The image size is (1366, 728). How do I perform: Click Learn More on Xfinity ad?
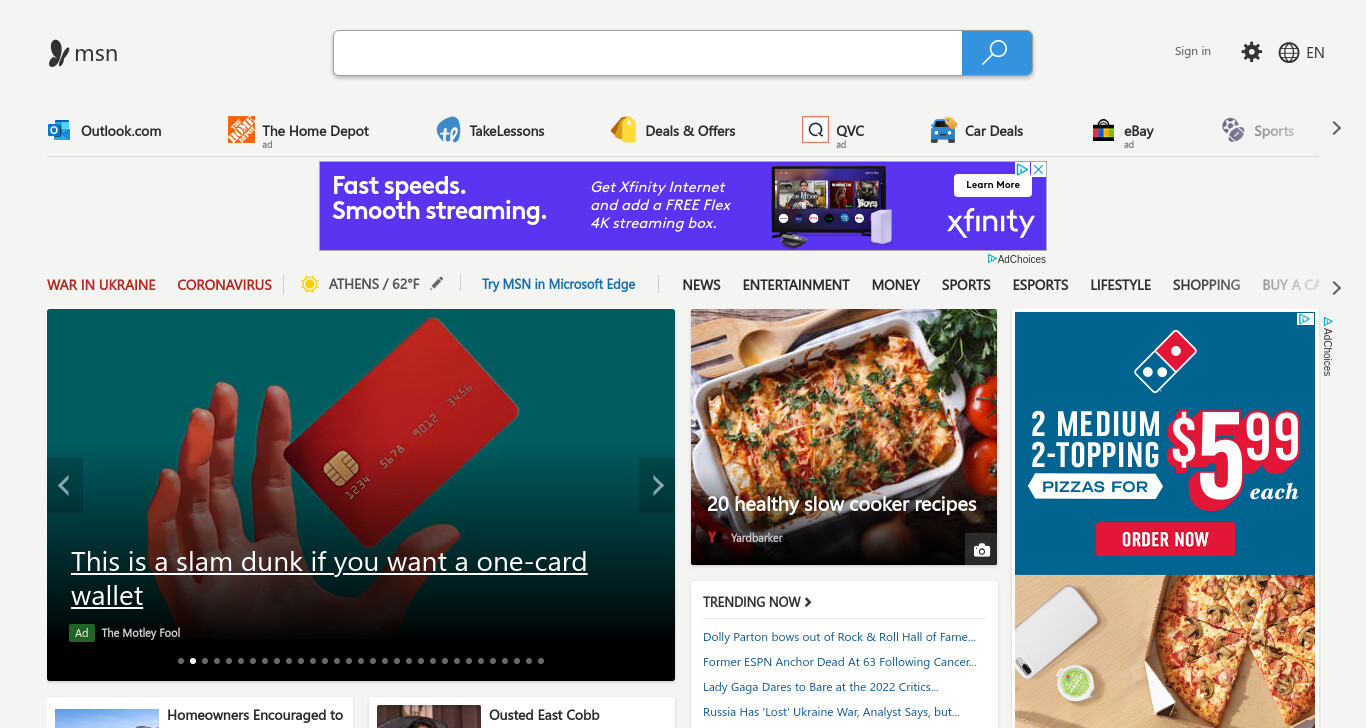(x=993, y=185)
